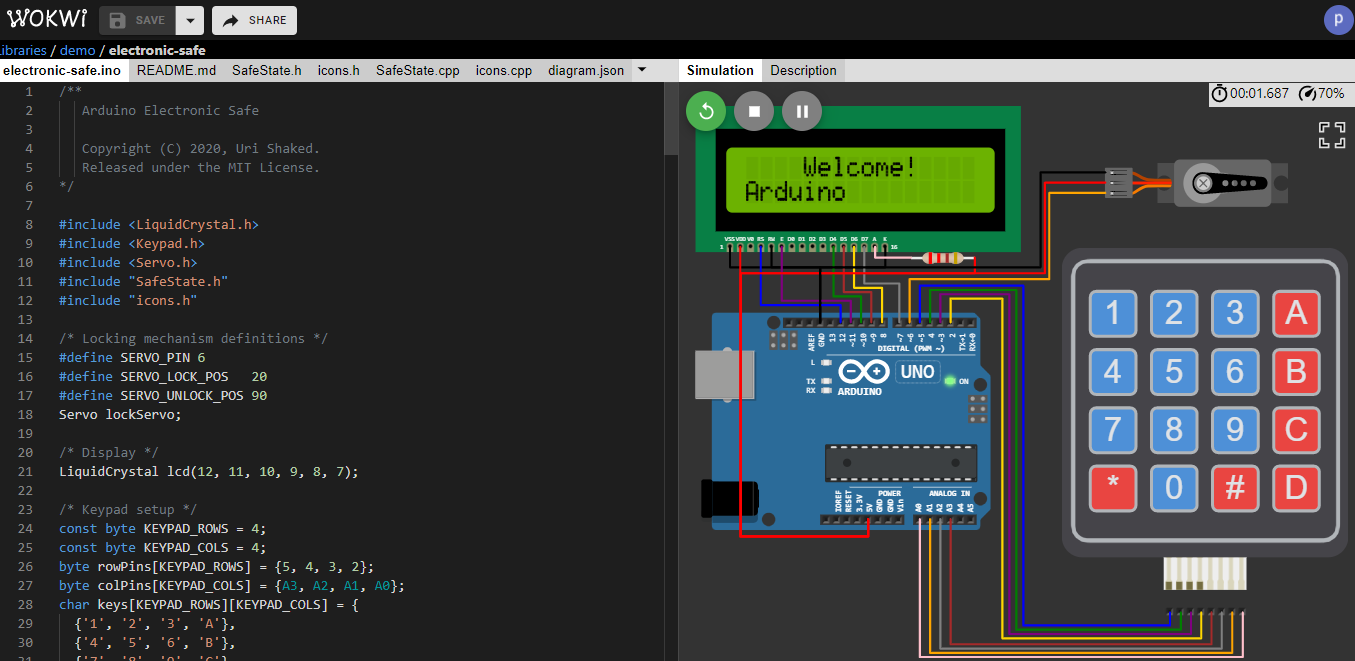Screen dimensions: 1355x661
Task: Click the SHARE button
Action: 254,20
